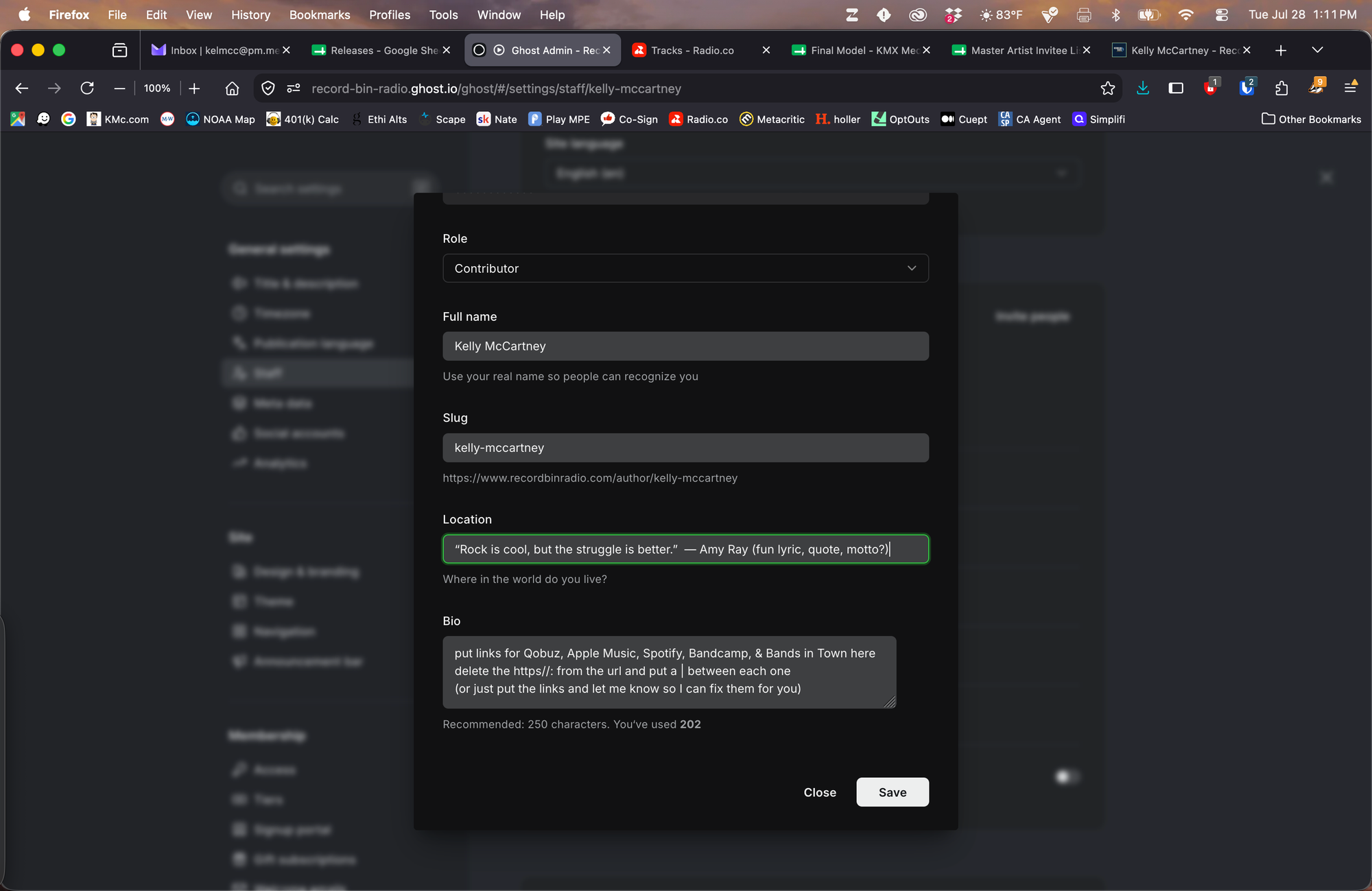Switch to the Releases - Google Sheets tab
Viewport: 1372px width, 891px height.
point(381,50)
